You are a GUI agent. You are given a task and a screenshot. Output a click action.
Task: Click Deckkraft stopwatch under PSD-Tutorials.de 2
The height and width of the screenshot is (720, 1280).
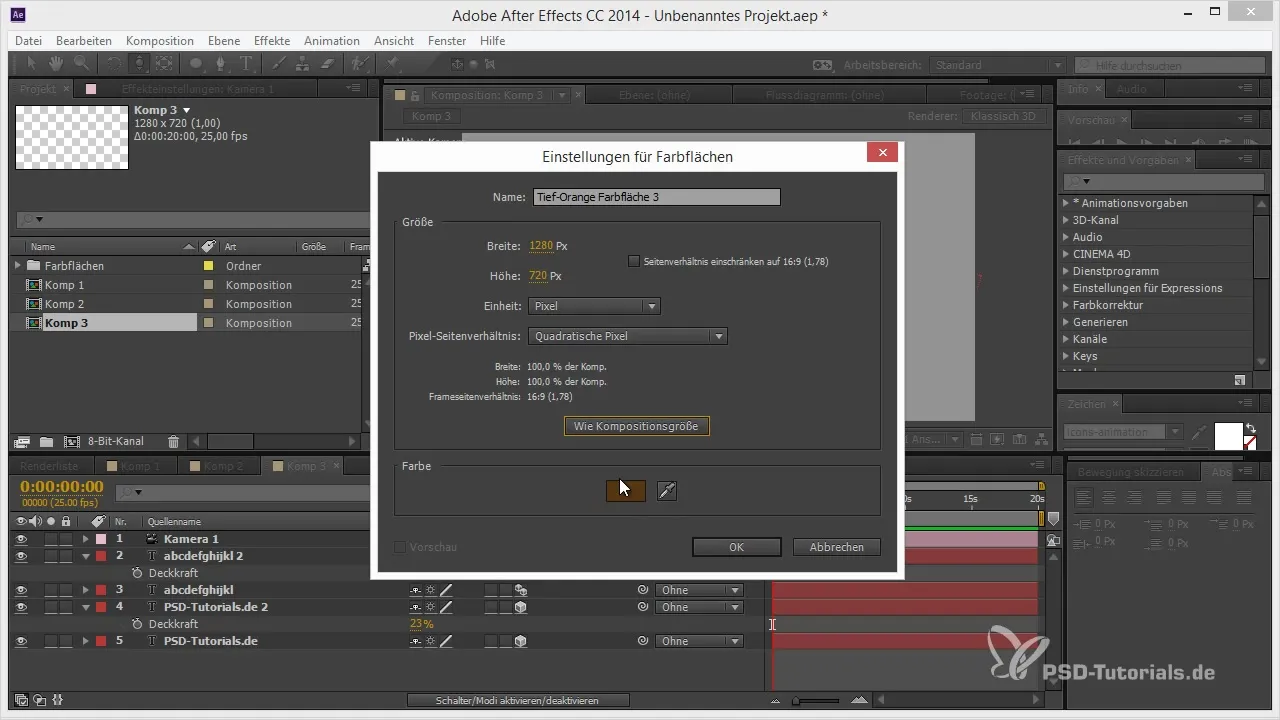137,624
